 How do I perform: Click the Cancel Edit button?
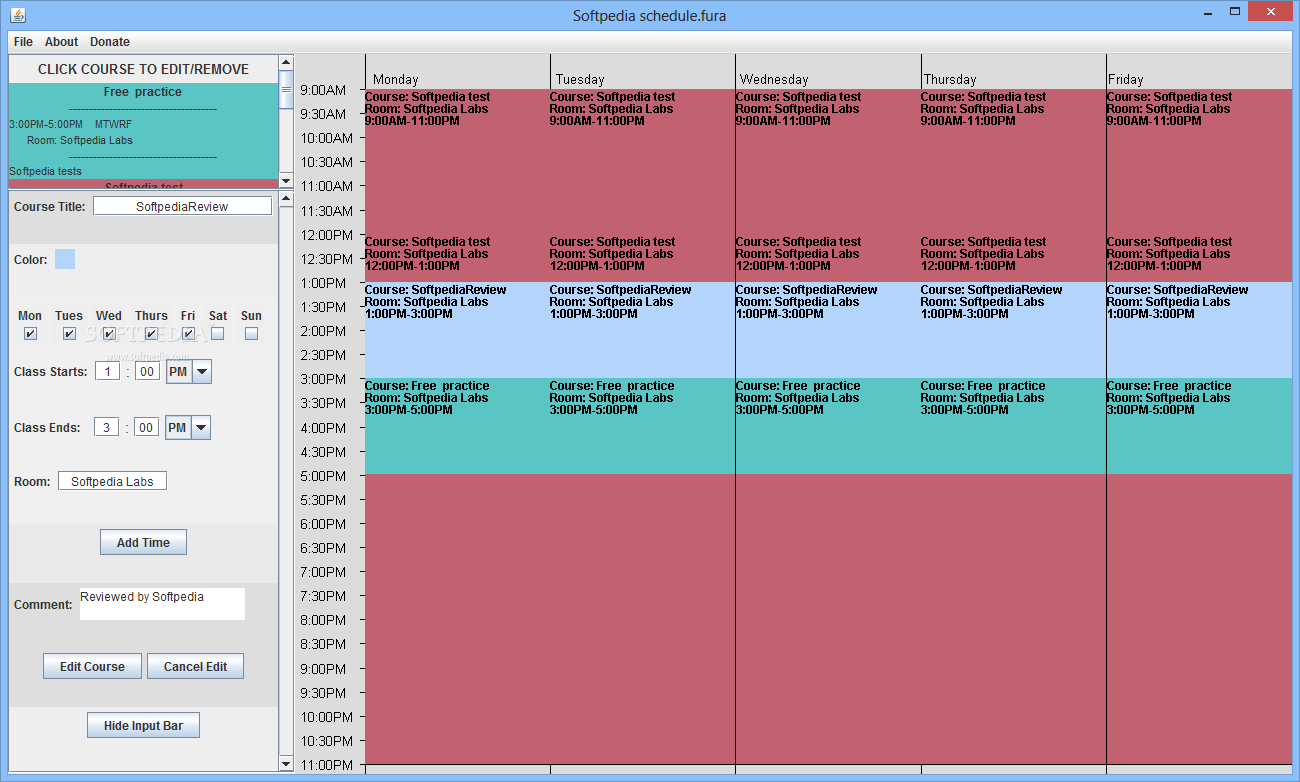point(195,666)
